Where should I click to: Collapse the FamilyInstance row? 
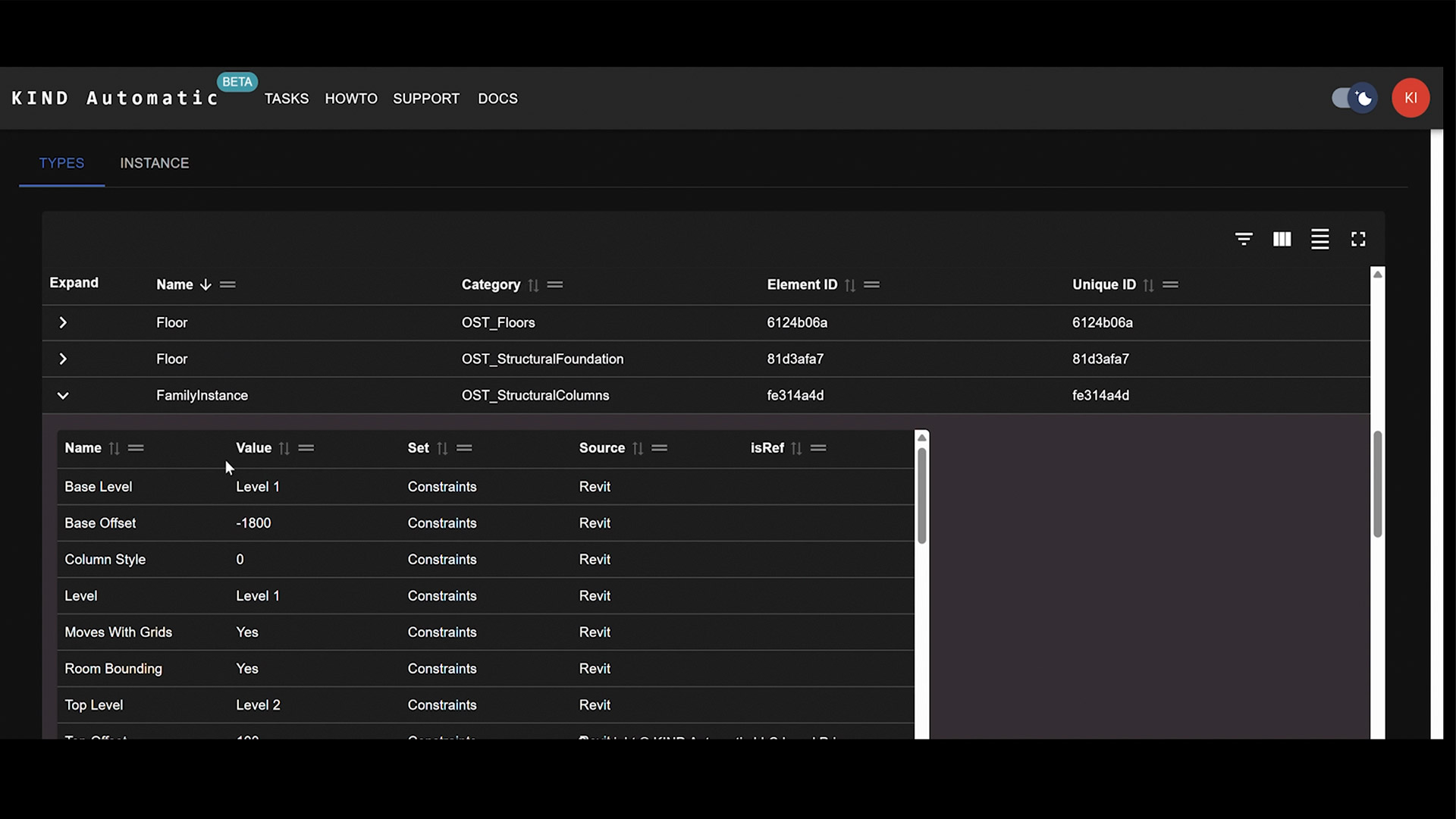(63, 396)
